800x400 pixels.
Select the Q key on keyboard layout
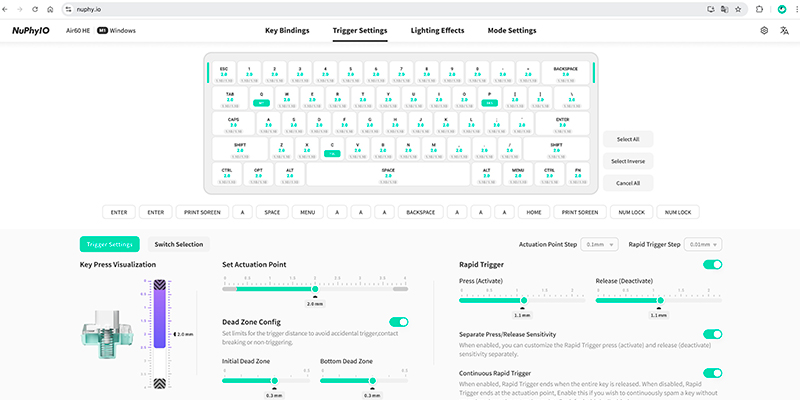coord(262,98)
